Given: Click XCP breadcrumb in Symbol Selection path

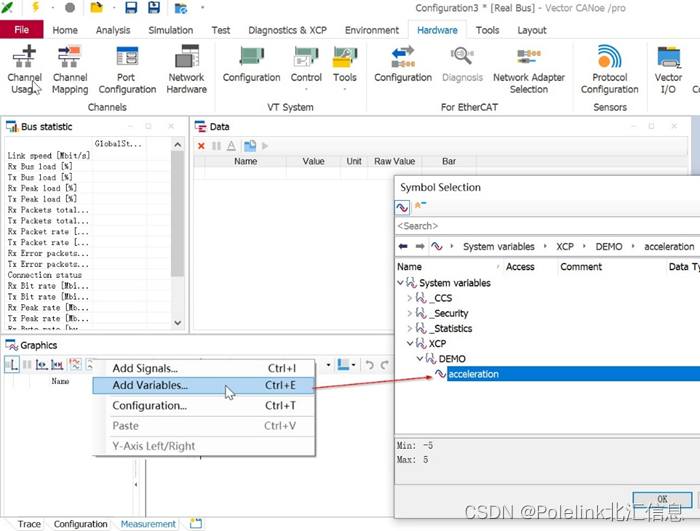Looking at the screenshot, I should point(565,247).
